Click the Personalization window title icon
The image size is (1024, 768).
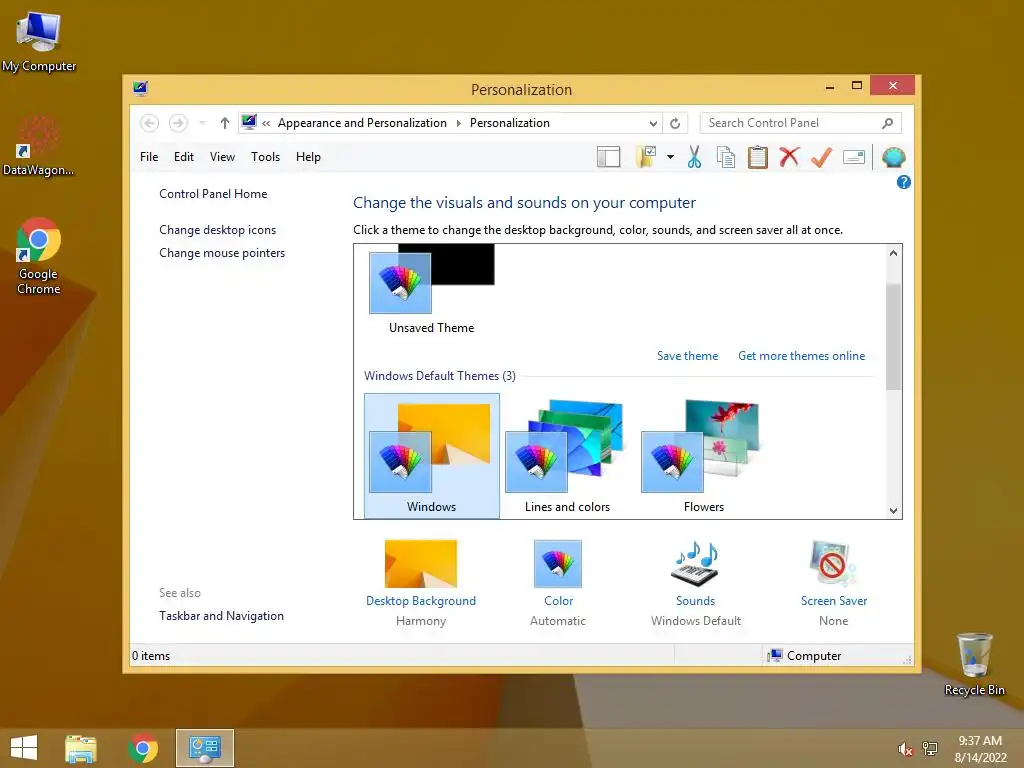(140, 89)
